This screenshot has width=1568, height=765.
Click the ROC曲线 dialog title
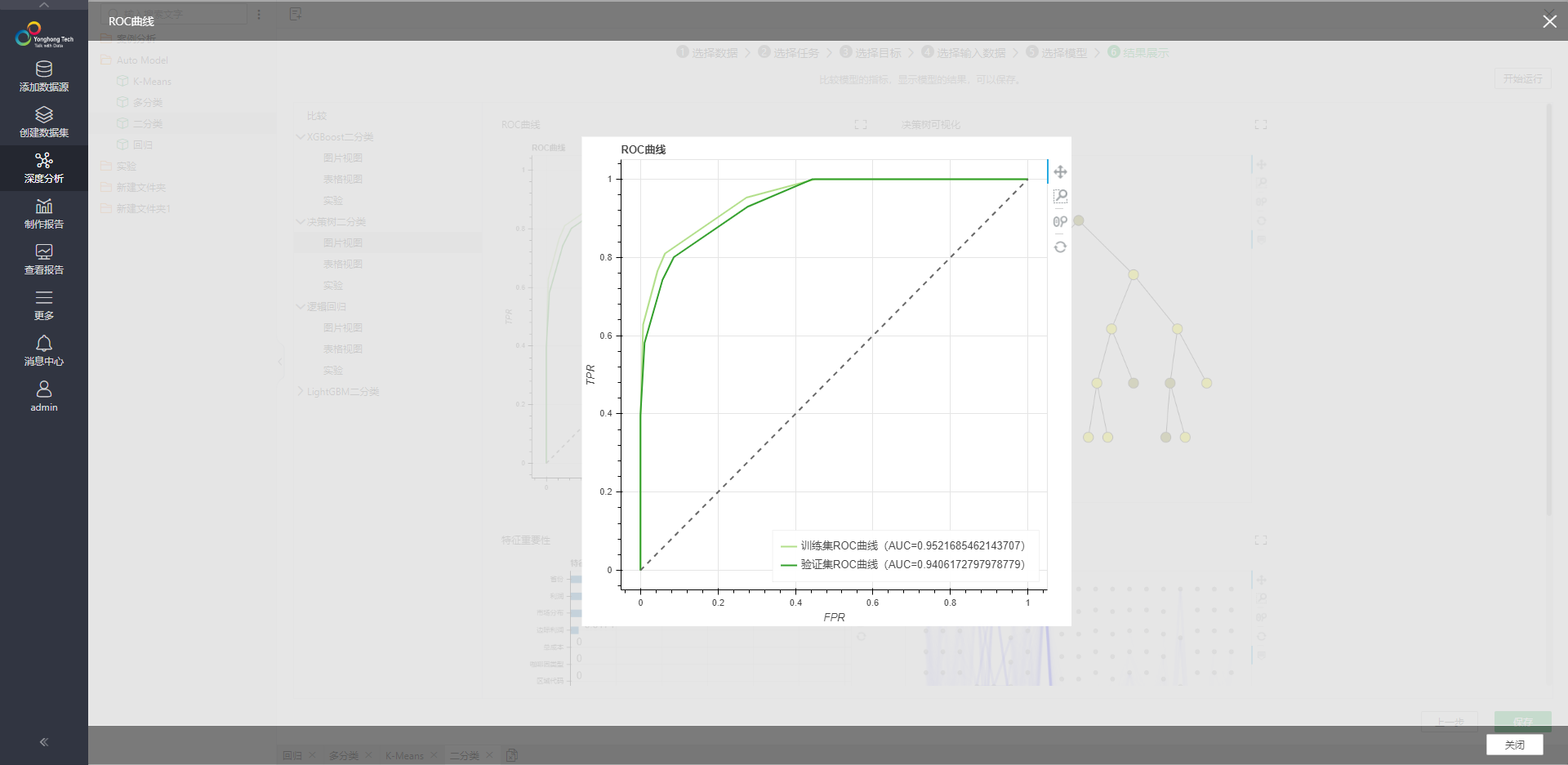coord(131,21)
